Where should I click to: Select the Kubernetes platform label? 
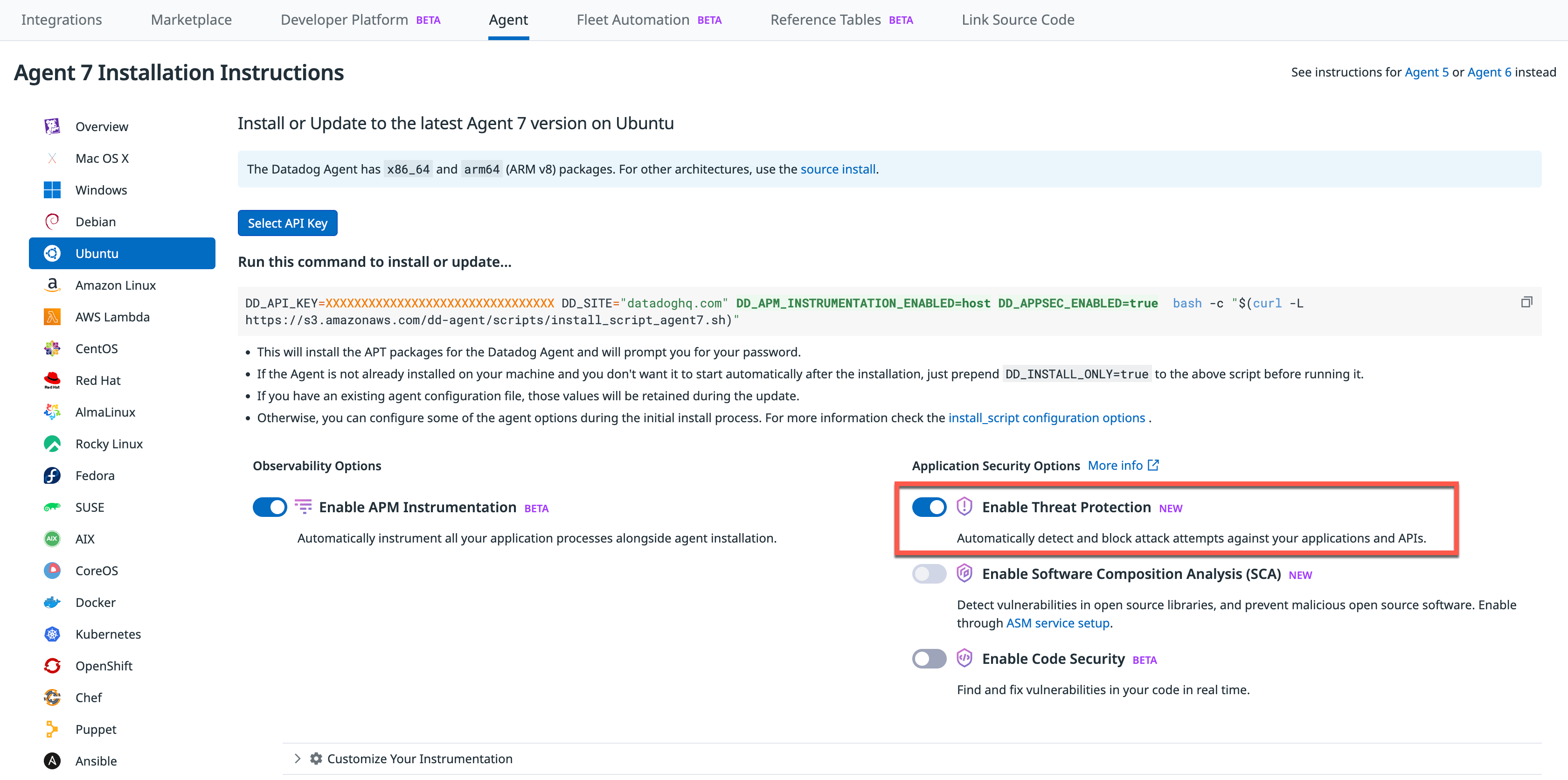click(108, 634)
